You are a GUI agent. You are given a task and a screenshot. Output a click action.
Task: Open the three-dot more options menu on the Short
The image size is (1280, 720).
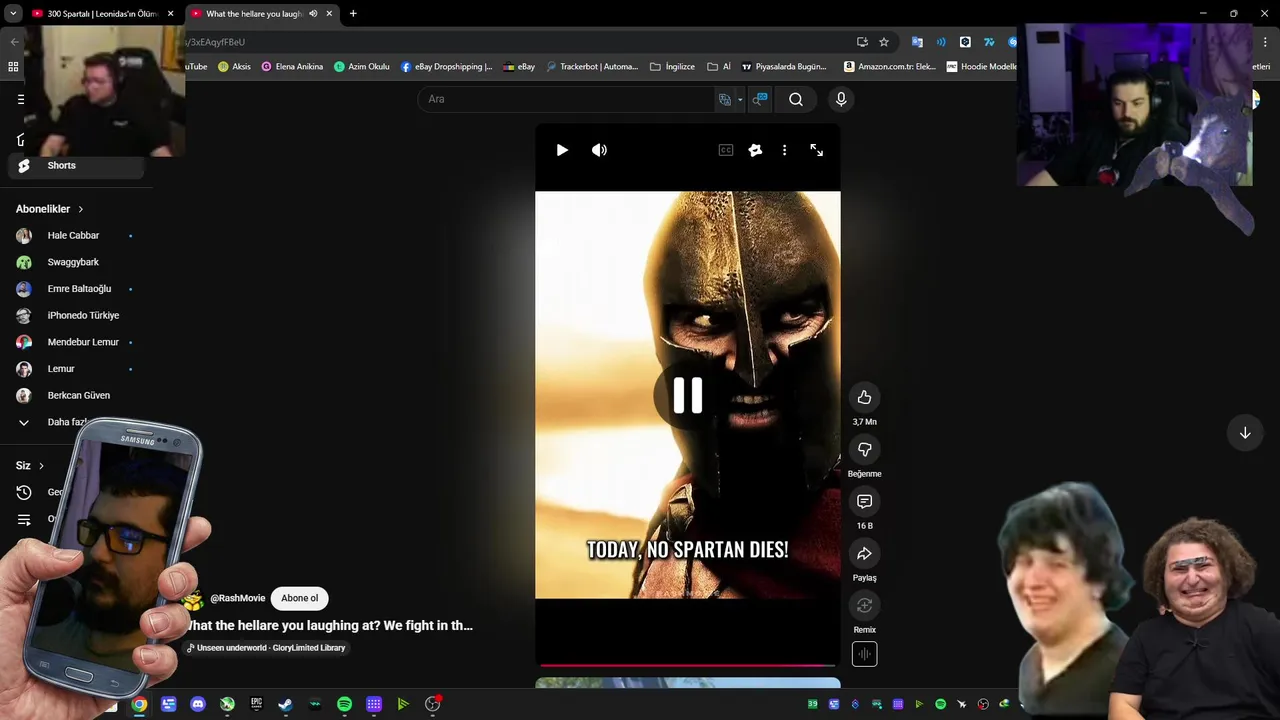[x=784, y=150]
